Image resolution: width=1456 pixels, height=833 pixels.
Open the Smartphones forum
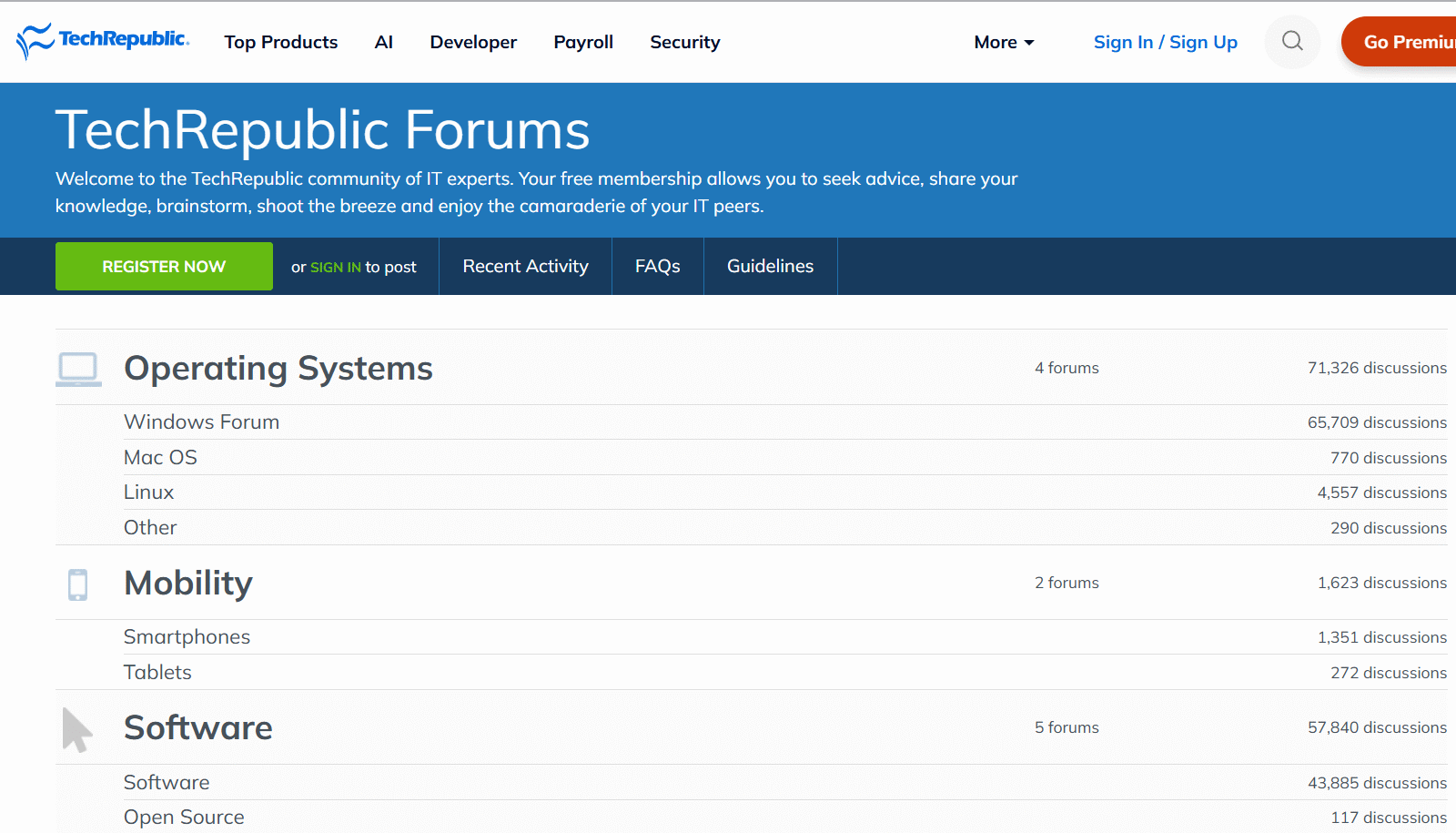pos(187,636)
